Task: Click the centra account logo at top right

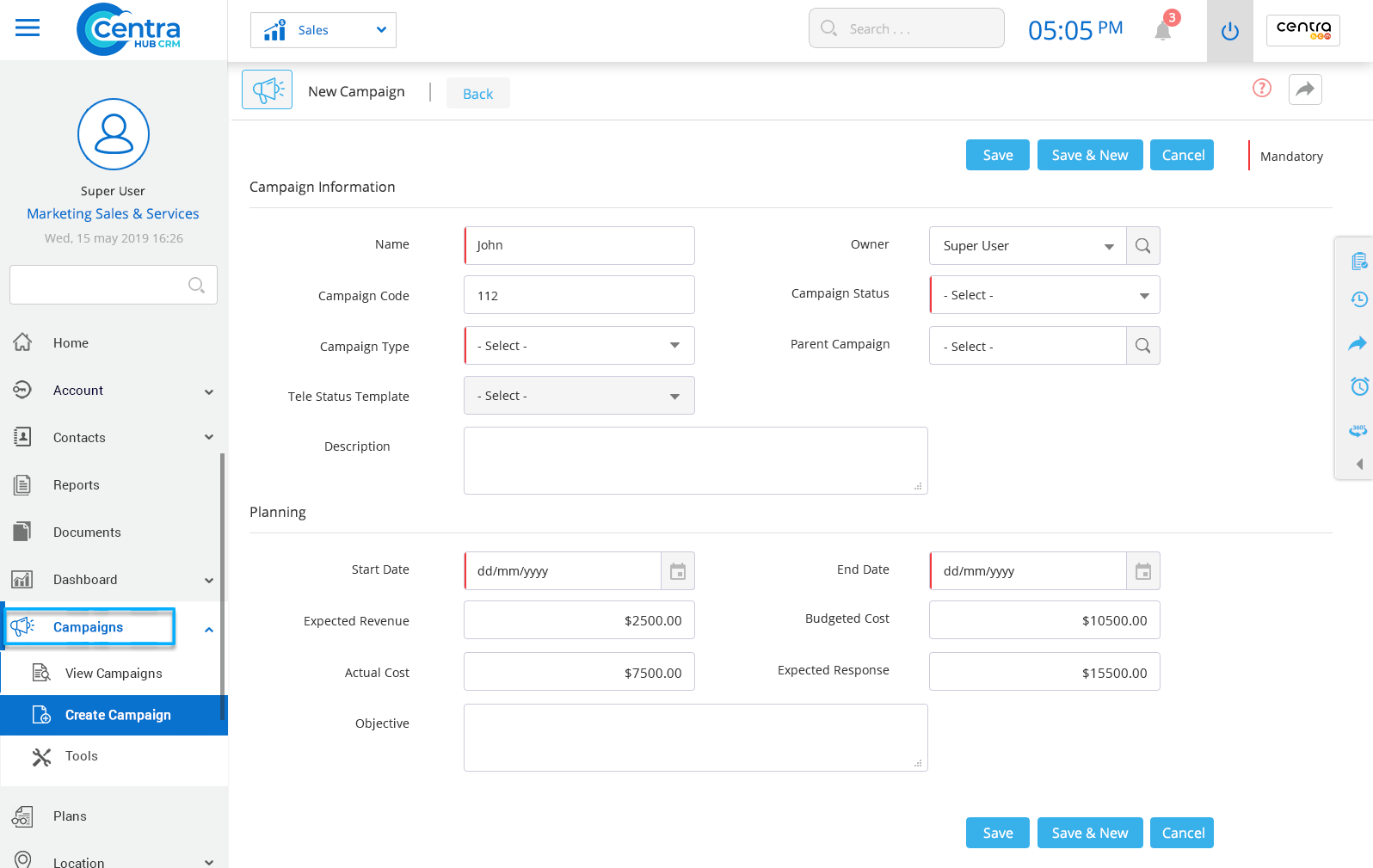Action: click(x=1303, y=30)
